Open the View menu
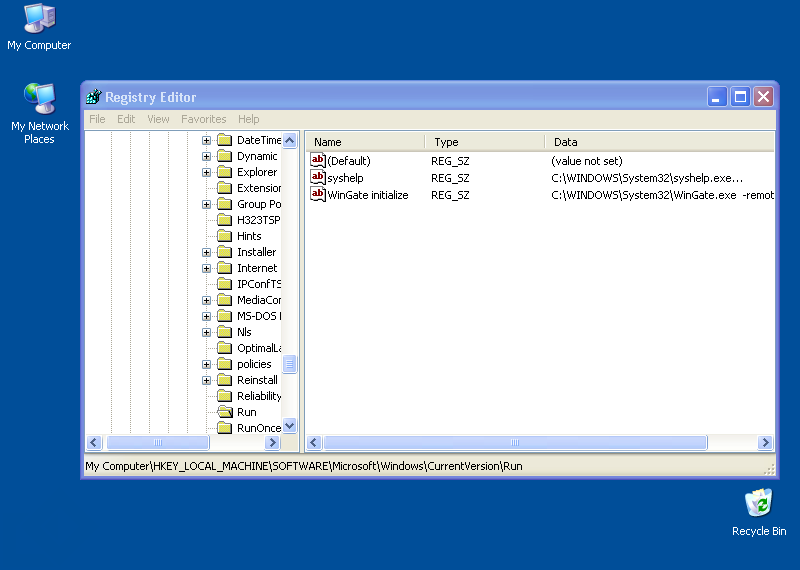Image resolution: width=800 pixels, height=570 pixels. (x=158, y=119)
